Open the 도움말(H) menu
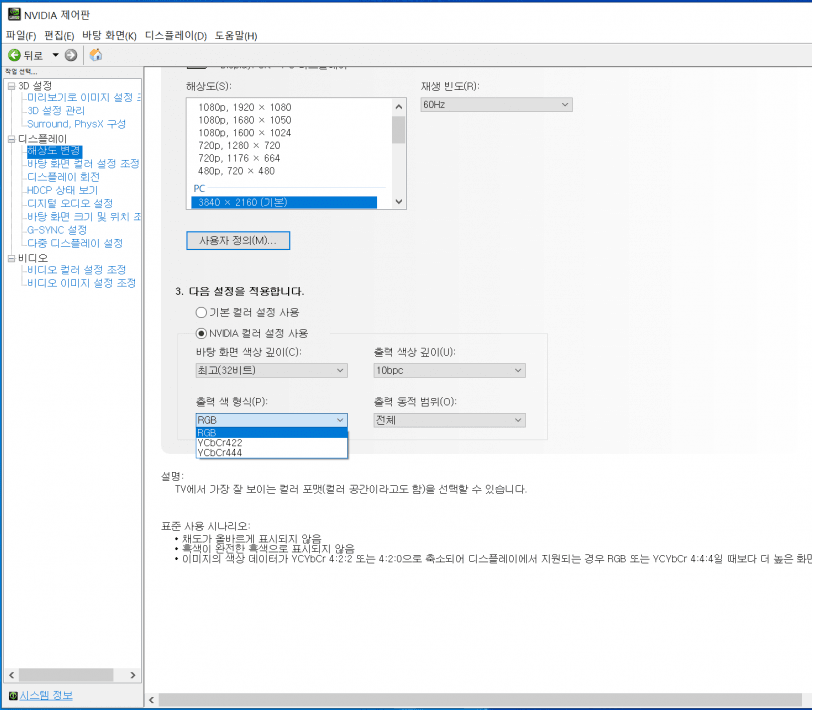 (236, 36)
